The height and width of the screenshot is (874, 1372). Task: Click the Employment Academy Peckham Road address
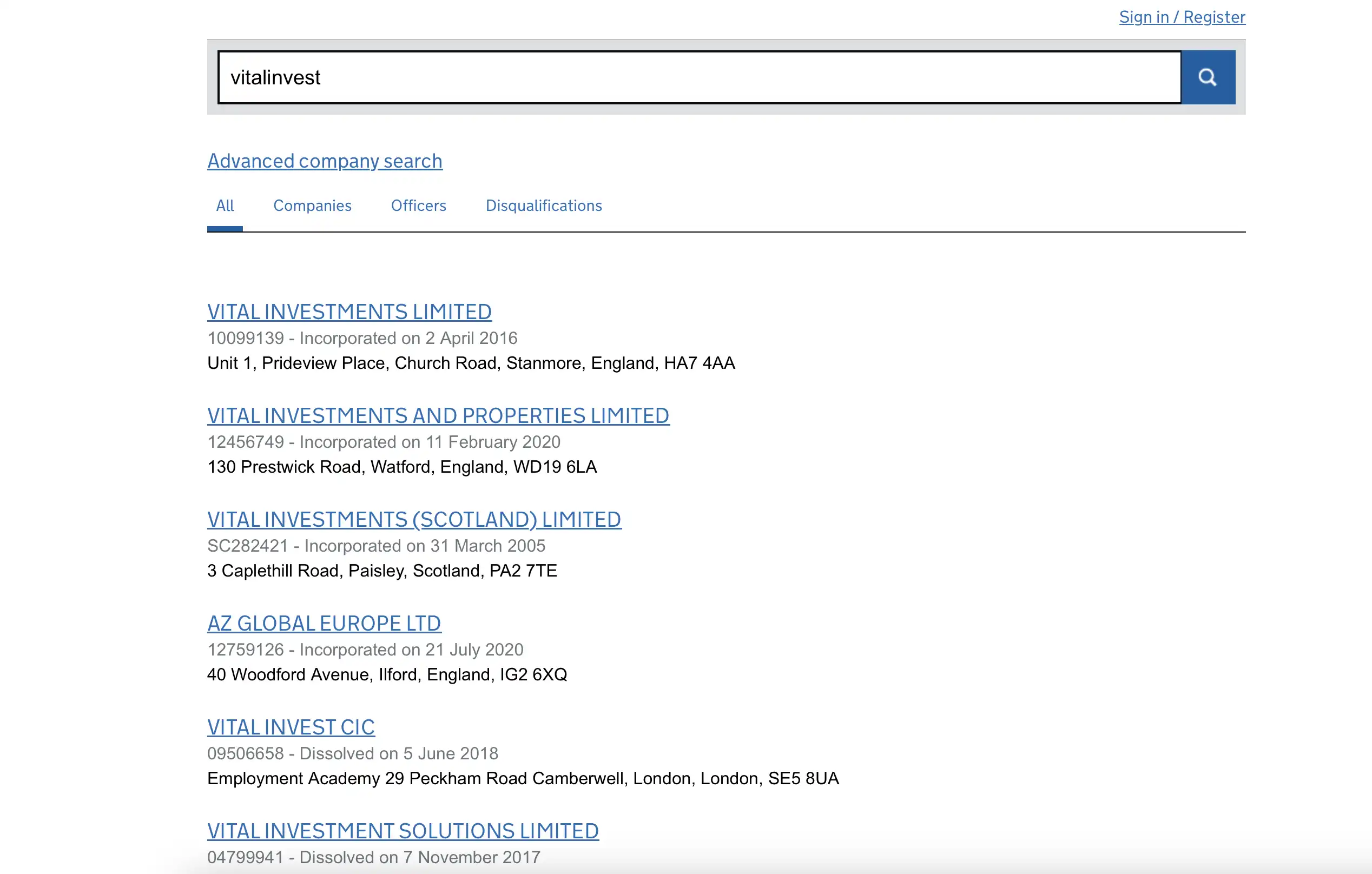pyautogui.click(x=523, y=778)
